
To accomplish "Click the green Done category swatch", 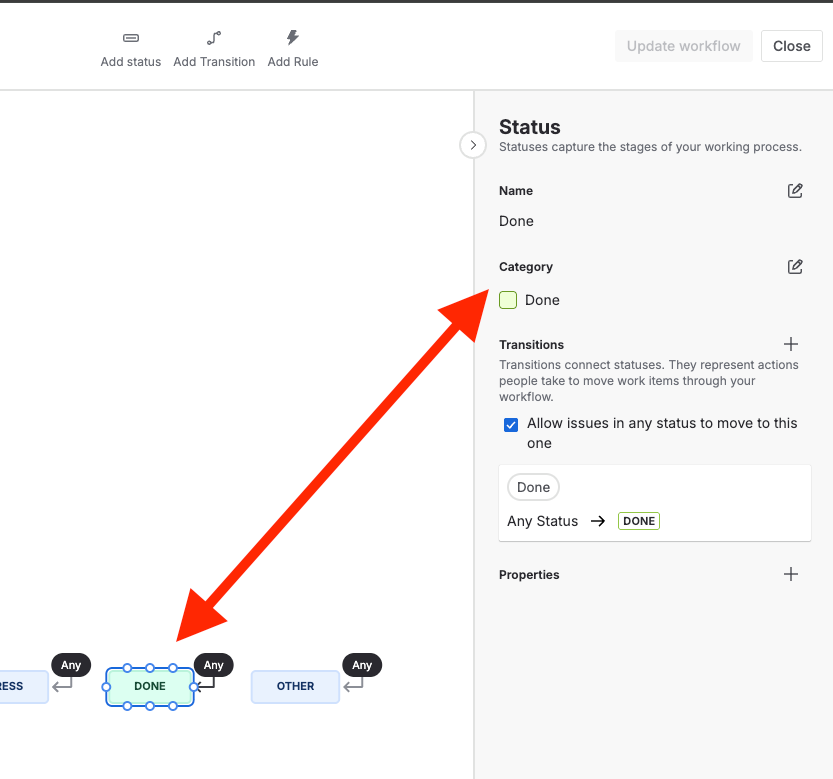I will pos(508,300).
